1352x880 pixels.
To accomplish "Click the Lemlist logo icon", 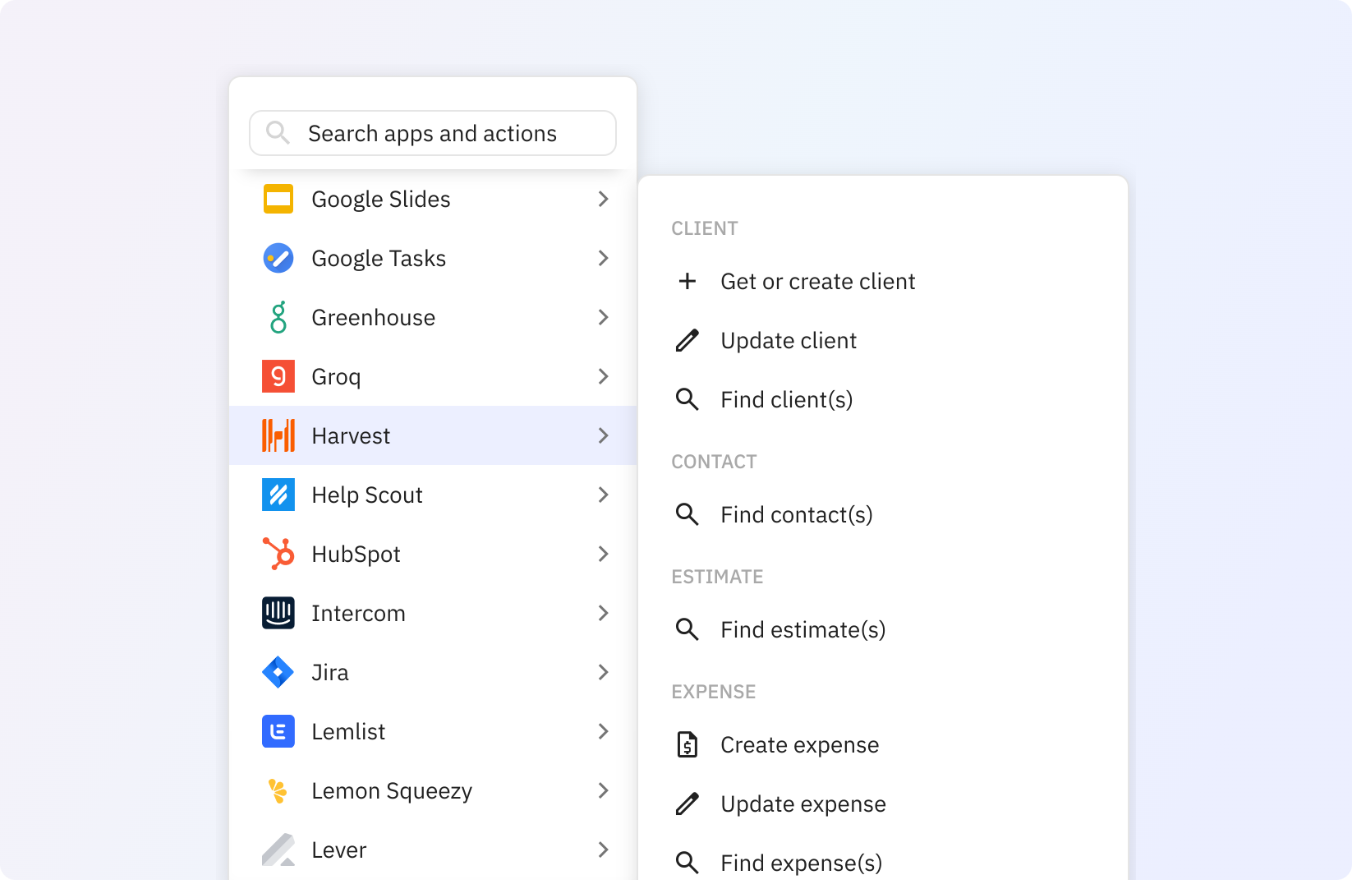I will [x=278, y=732].
